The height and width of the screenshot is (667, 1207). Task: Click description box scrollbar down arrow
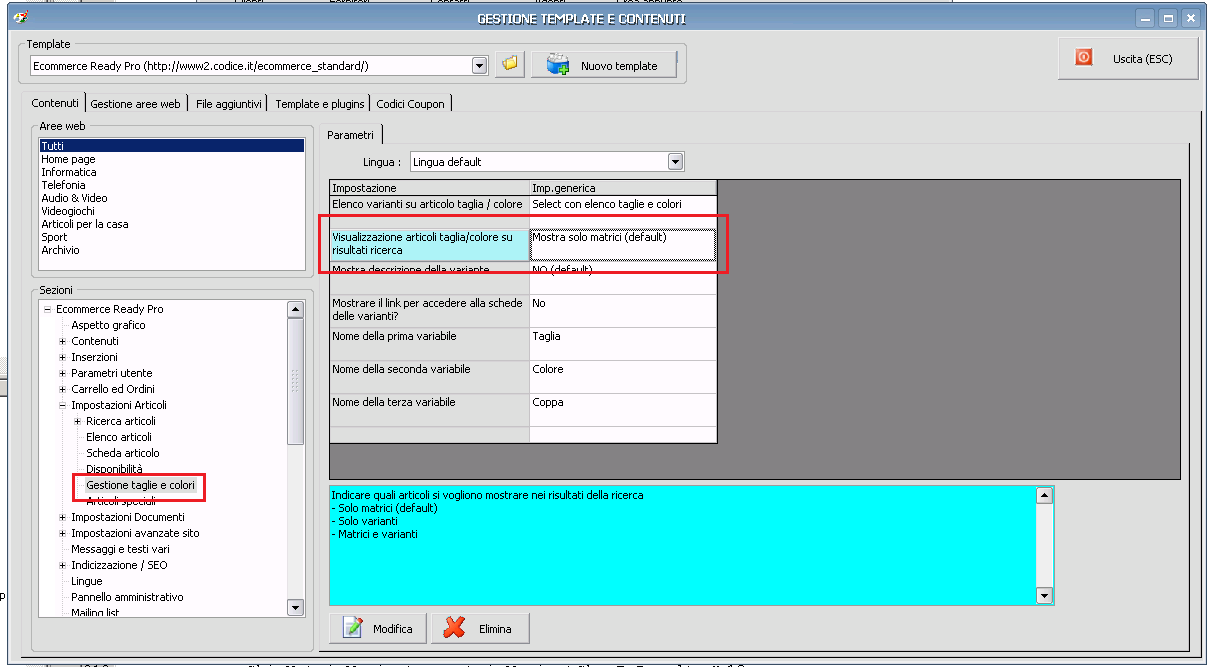1045,596
